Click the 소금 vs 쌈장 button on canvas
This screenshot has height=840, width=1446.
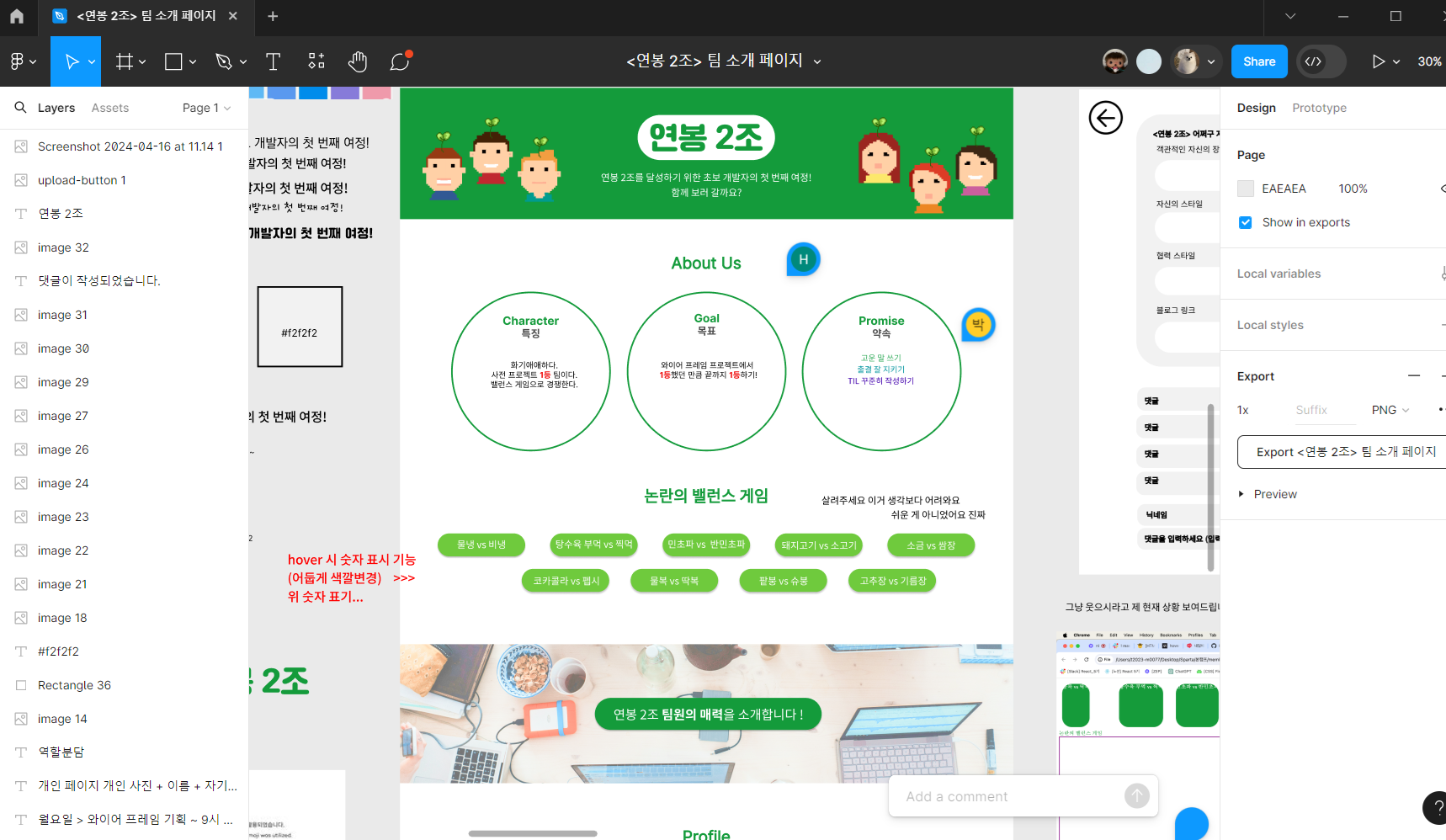(931, 545)
